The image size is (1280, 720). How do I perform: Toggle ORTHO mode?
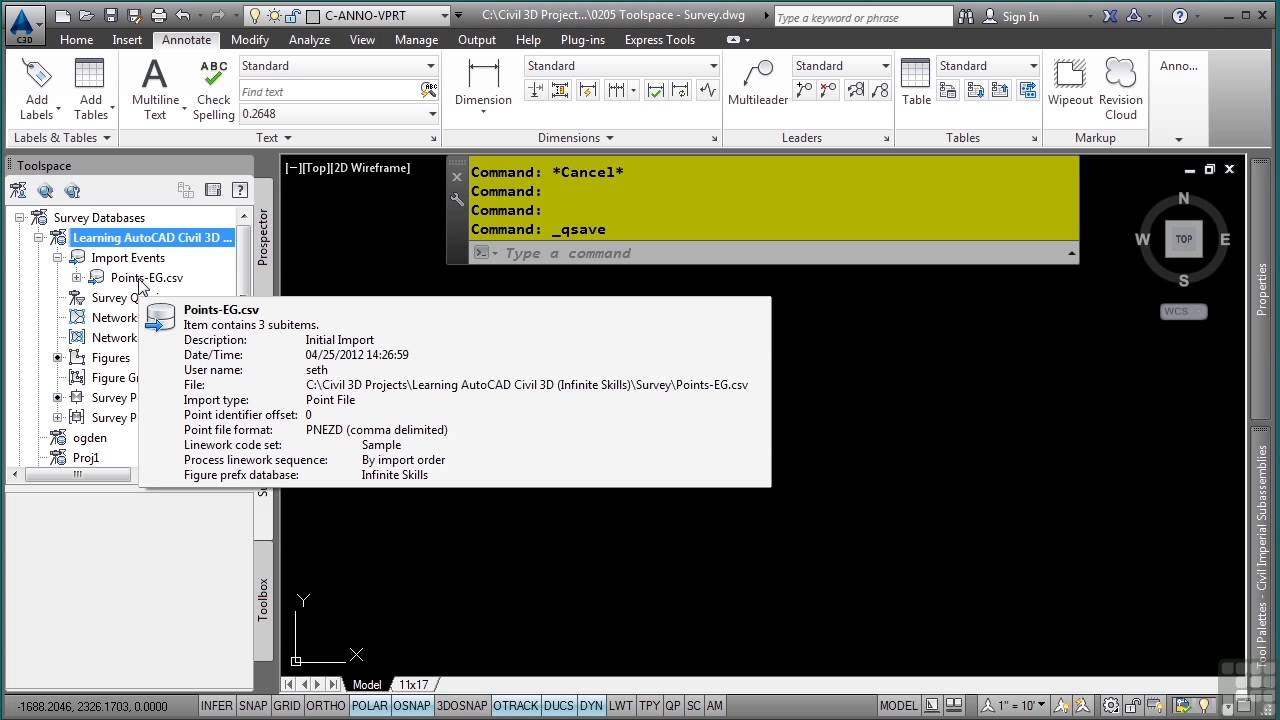(x=326, y=706)
